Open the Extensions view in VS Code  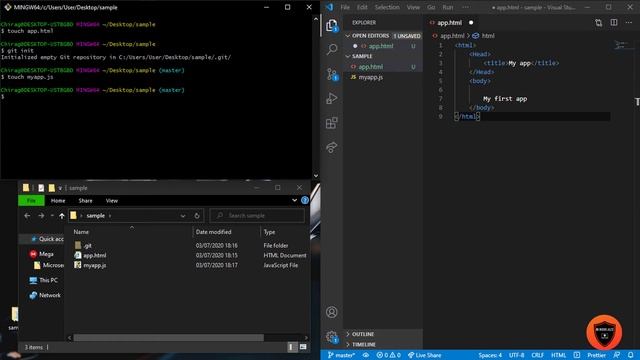[x=332, y=123]
